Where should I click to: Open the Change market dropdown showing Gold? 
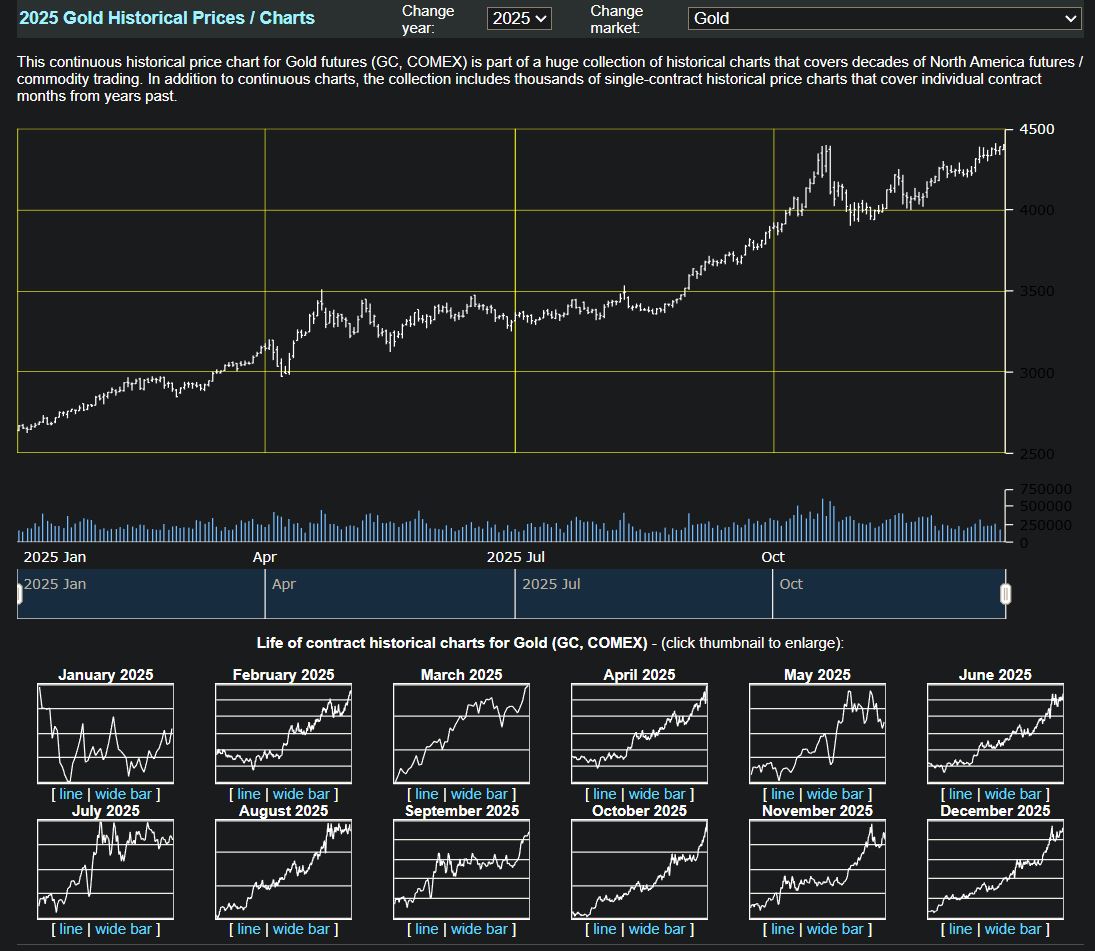tap(885, 19)
